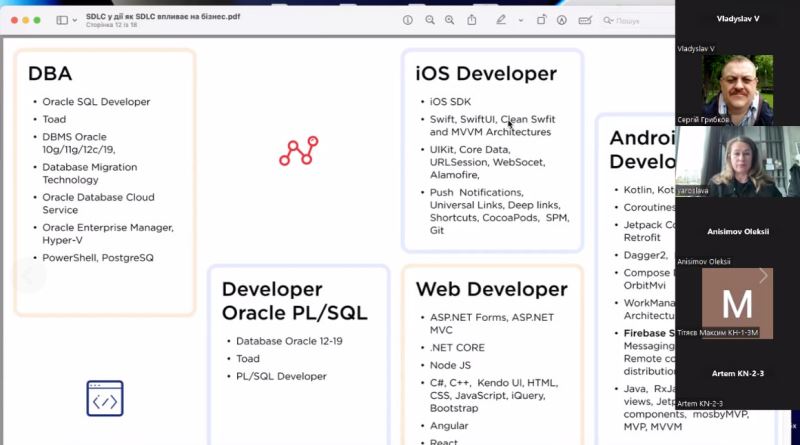The image size is (800, 445).
Task: Select yaroslava's video thumbnail
Action: point(738,161)
